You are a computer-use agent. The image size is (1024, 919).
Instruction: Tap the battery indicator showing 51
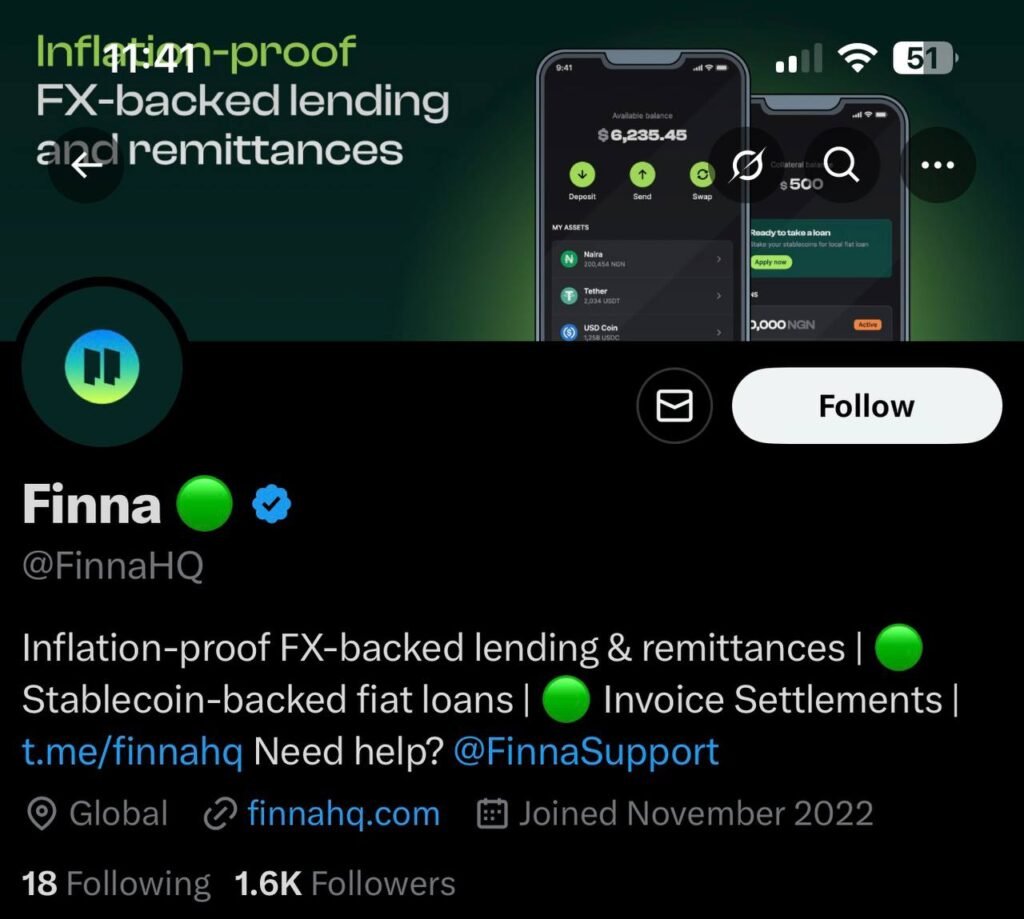coord(925,58)
